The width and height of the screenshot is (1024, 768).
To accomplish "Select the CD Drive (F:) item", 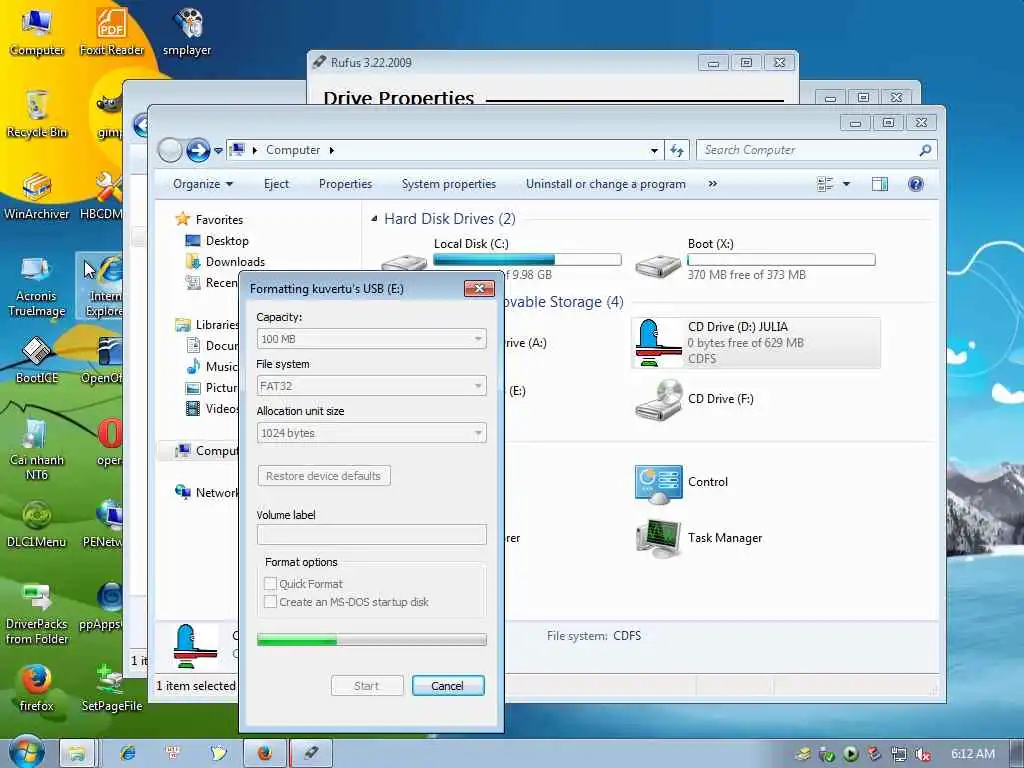I will coord(695,399).
